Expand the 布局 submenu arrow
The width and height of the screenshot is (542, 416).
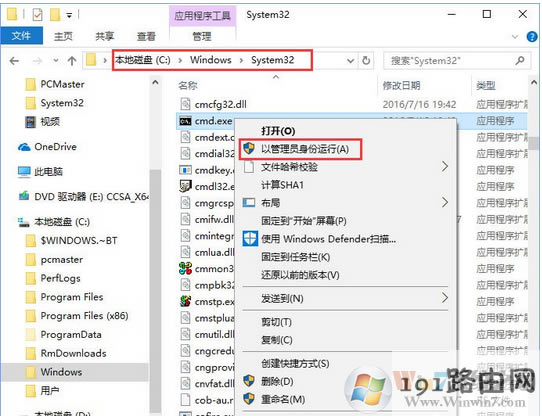(445, 202)
